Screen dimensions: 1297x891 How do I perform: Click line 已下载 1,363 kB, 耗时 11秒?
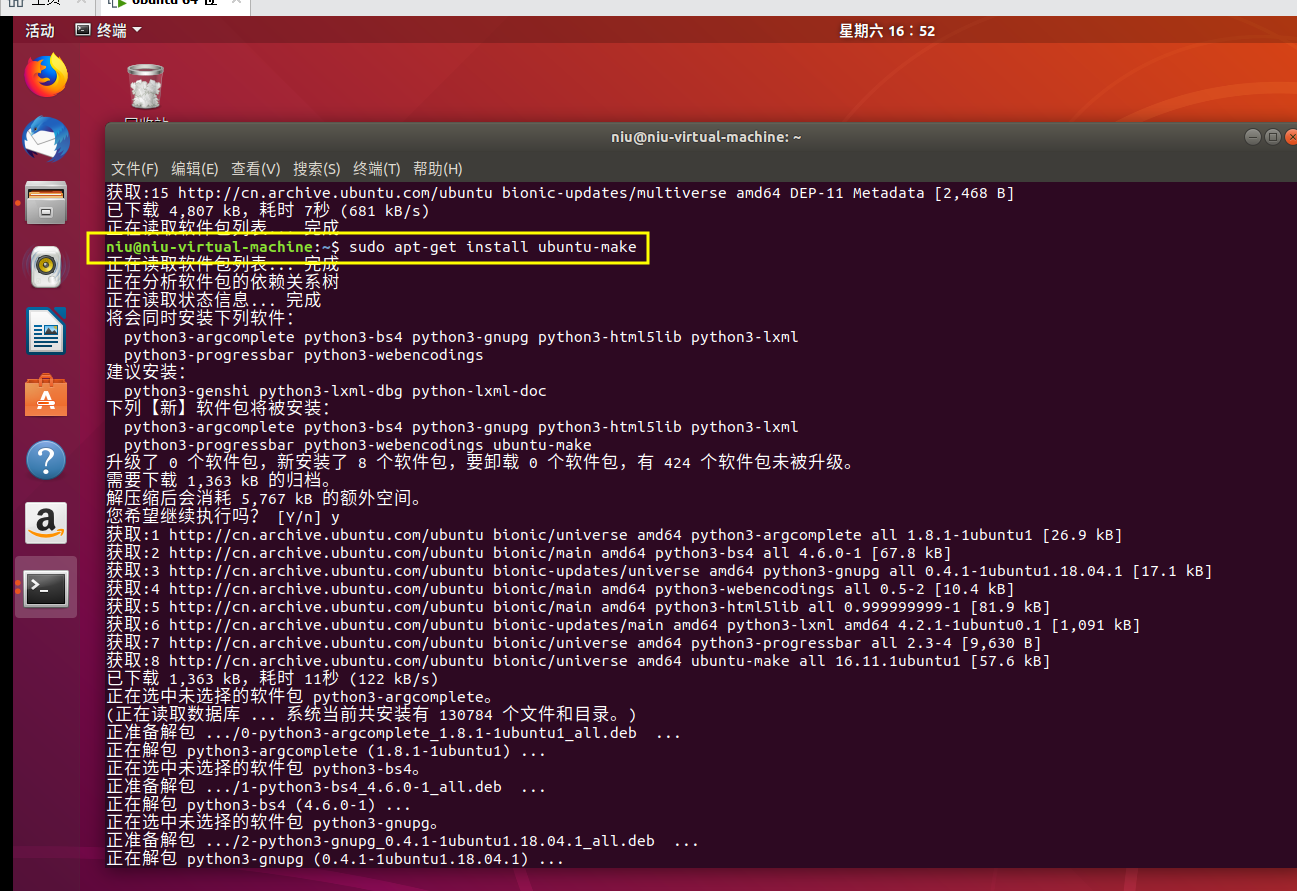point(272,679)
